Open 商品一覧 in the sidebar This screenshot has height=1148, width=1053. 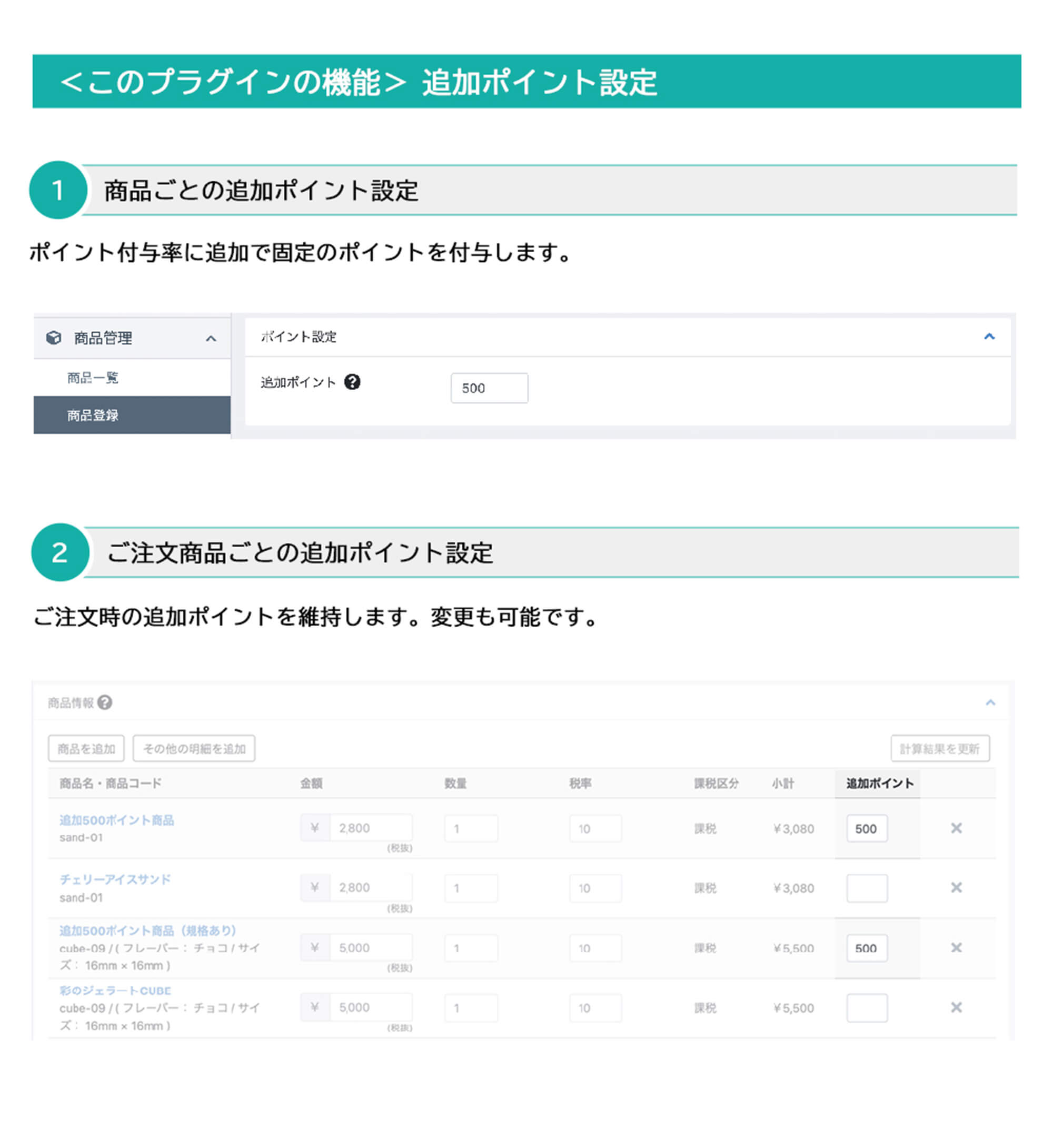pos(93,378)
